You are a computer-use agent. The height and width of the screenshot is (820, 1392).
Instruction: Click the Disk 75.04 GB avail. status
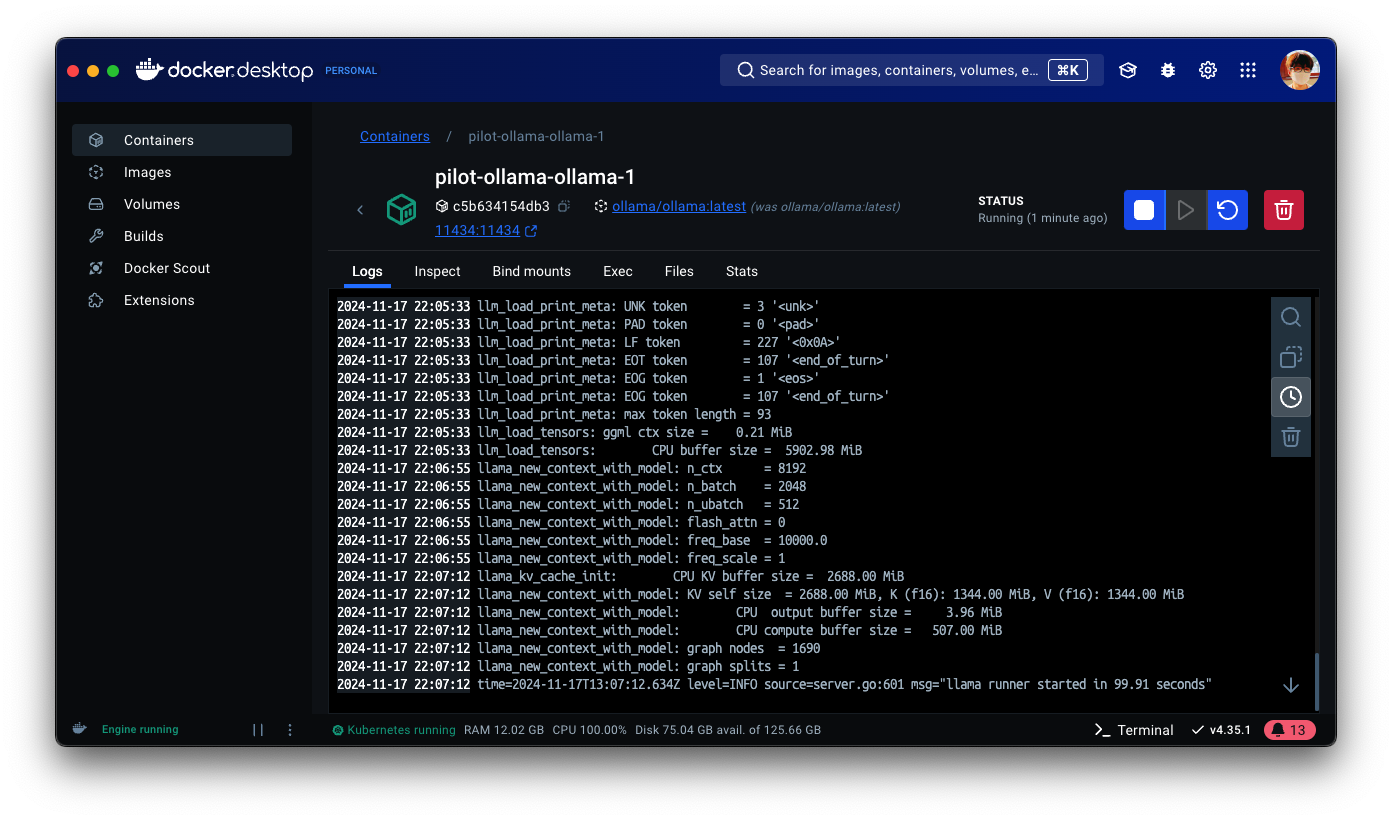728,730
